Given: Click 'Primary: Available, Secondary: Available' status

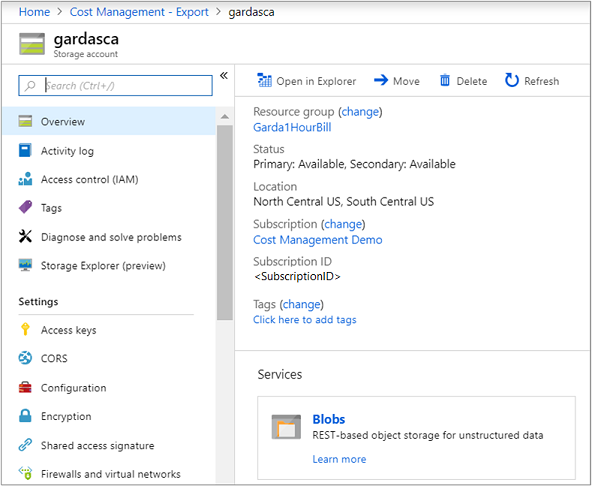Looking at the screenshot, I should click(x=354, y=164).
